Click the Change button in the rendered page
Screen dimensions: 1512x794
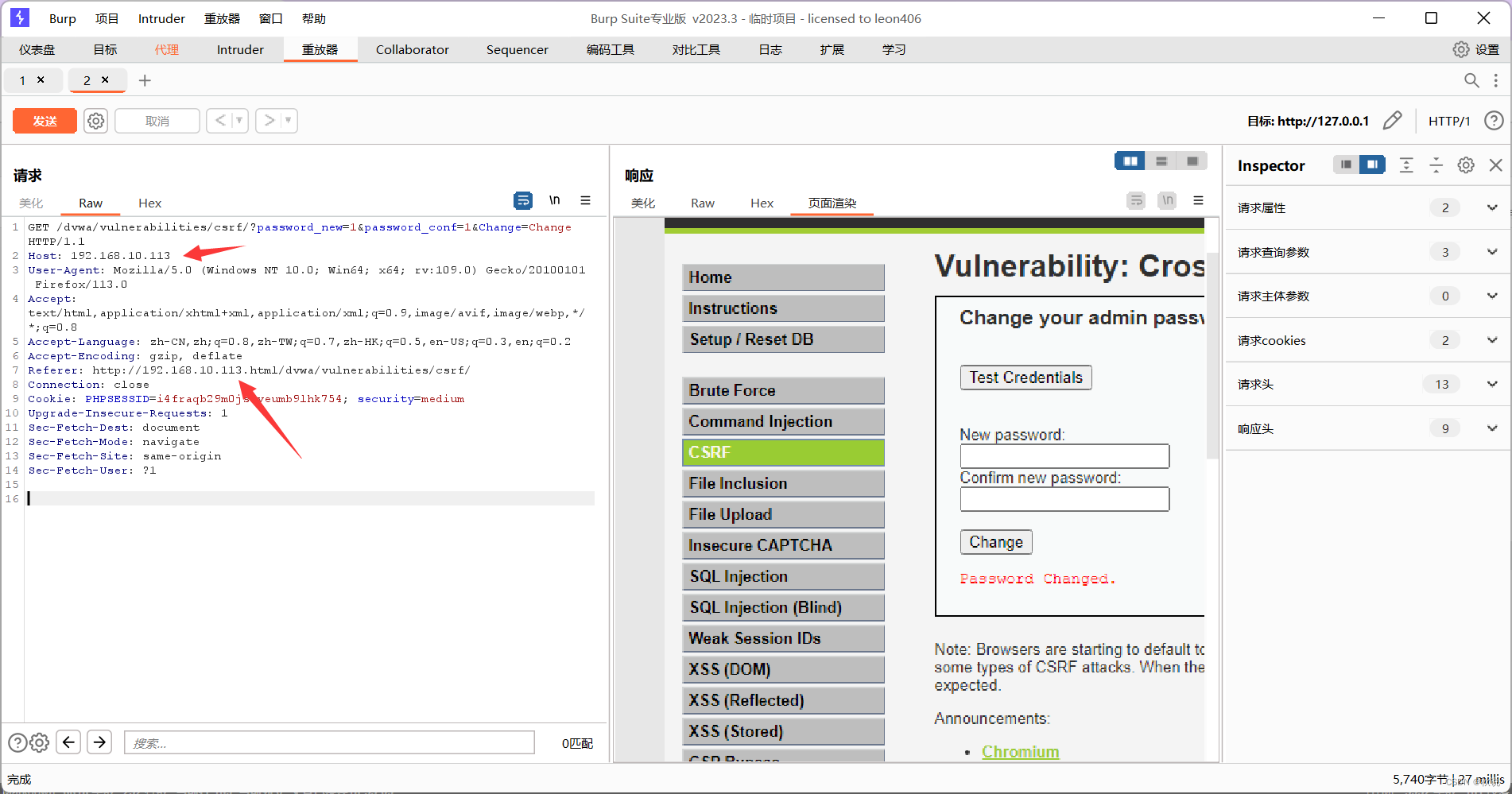tap(996, 541)
